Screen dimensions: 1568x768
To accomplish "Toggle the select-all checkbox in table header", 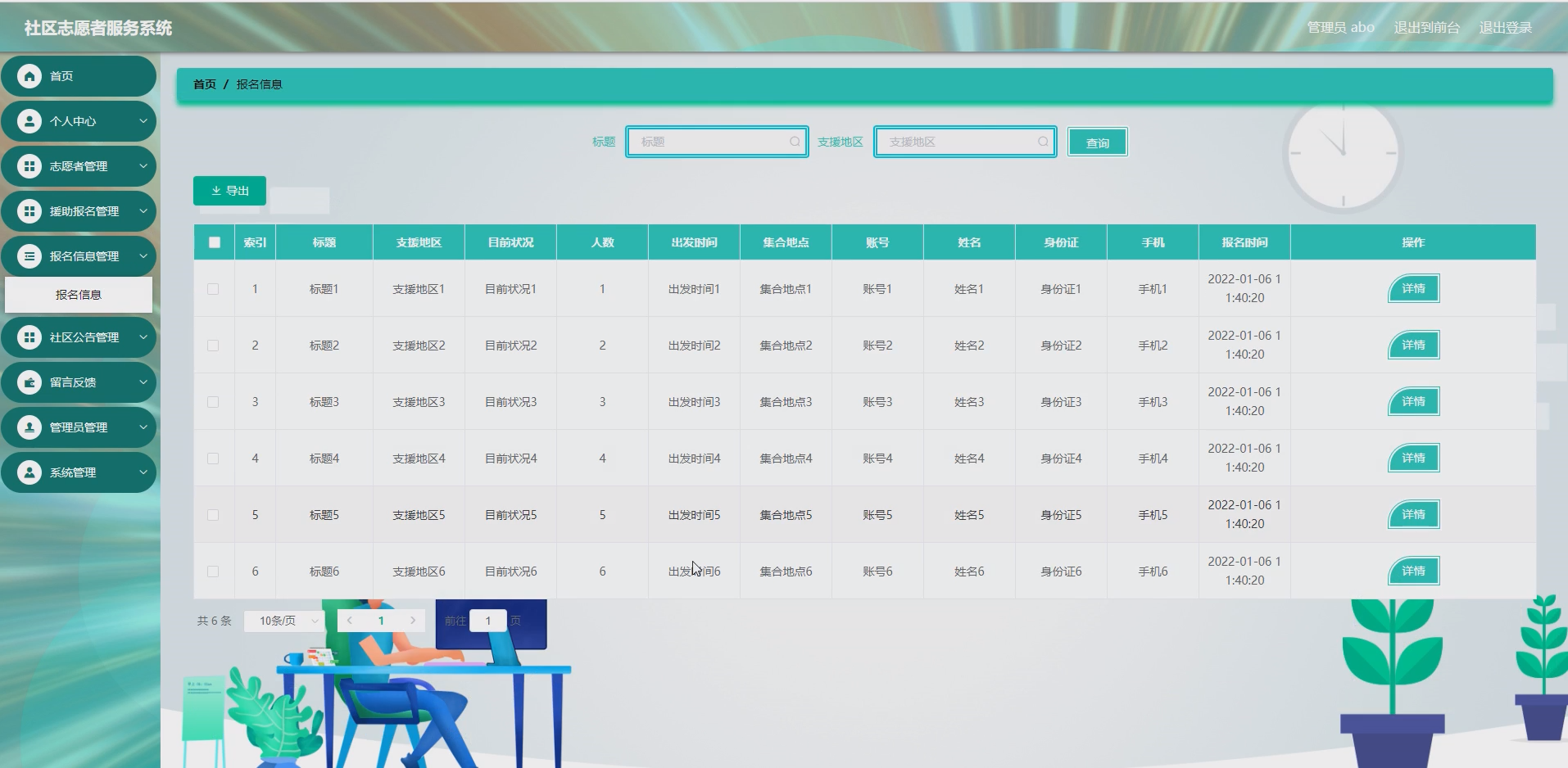I will coord(215,242).
